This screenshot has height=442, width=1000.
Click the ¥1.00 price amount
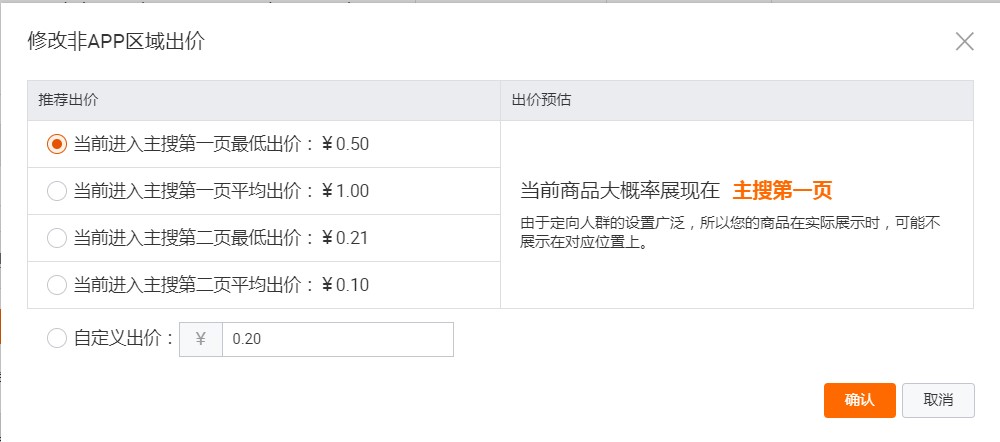point(346,191)
